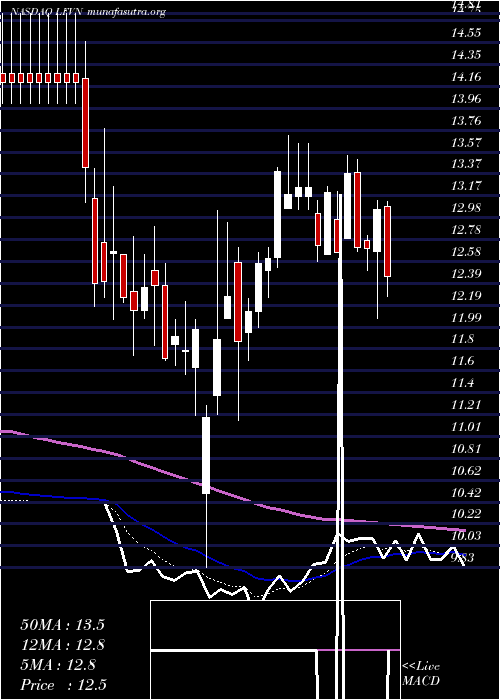The image size is (500, 700).
Task: Click the 14.35 price axis label
Action: 467,55
